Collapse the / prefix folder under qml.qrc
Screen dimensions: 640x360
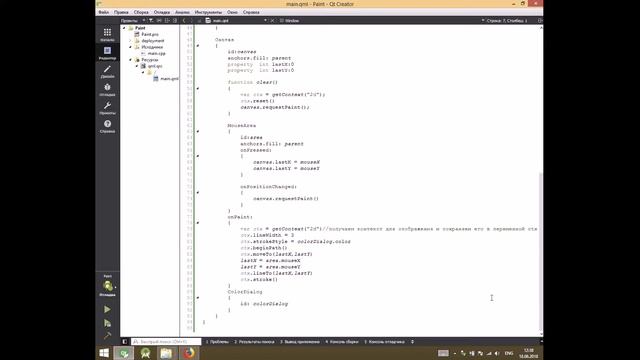143,72
